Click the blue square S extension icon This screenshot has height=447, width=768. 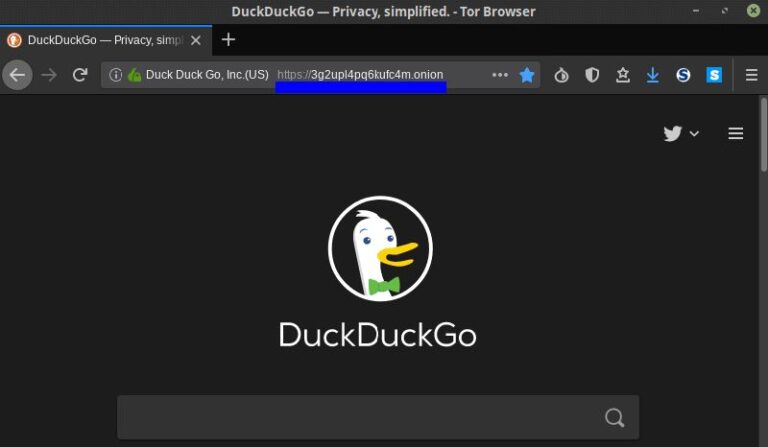tap(714, 75)
